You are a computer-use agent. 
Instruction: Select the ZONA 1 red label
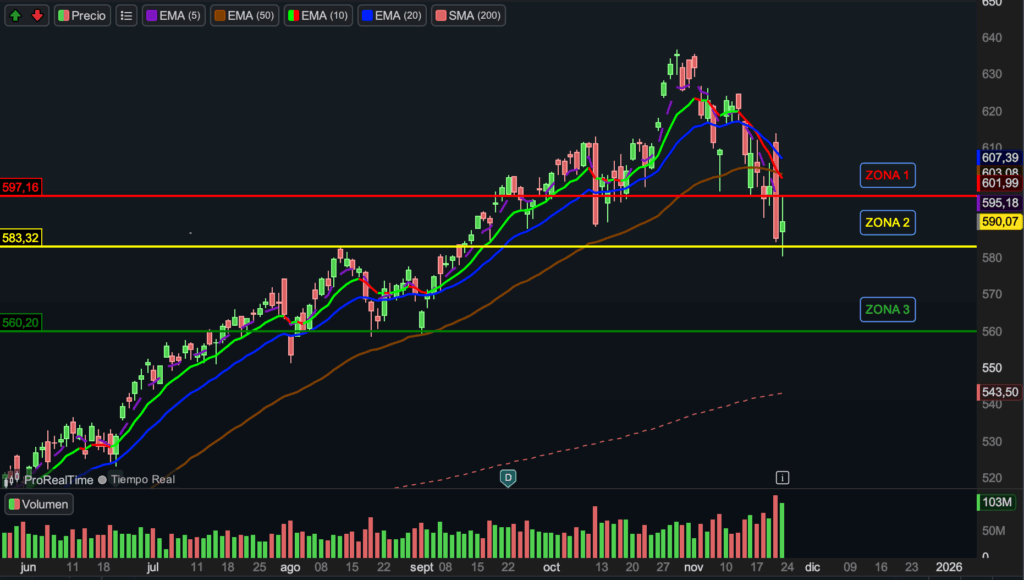pyautogui.click(x=887, y=176)
